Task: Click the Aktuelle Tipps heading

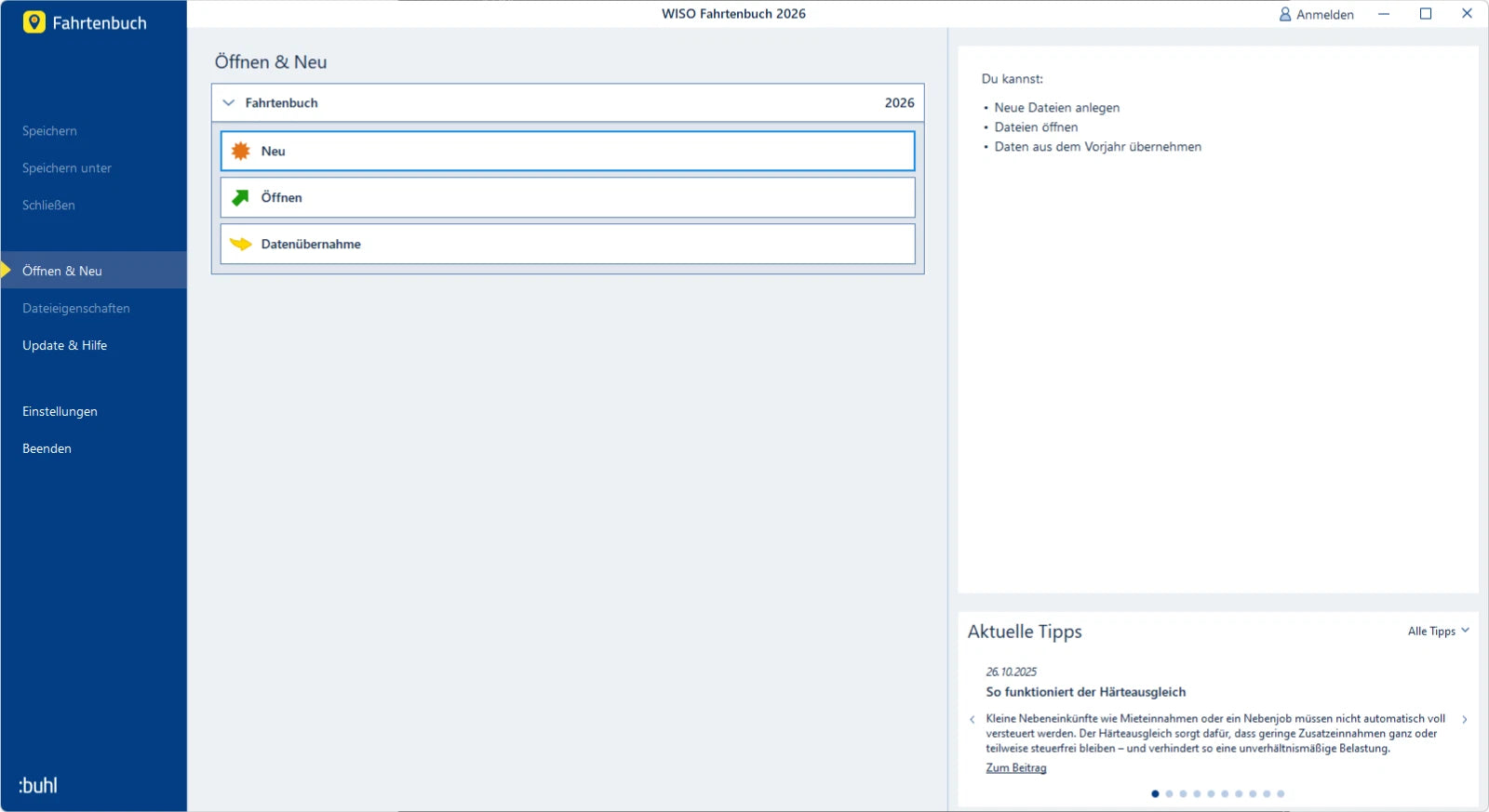Action: (x=1025, y=632)
